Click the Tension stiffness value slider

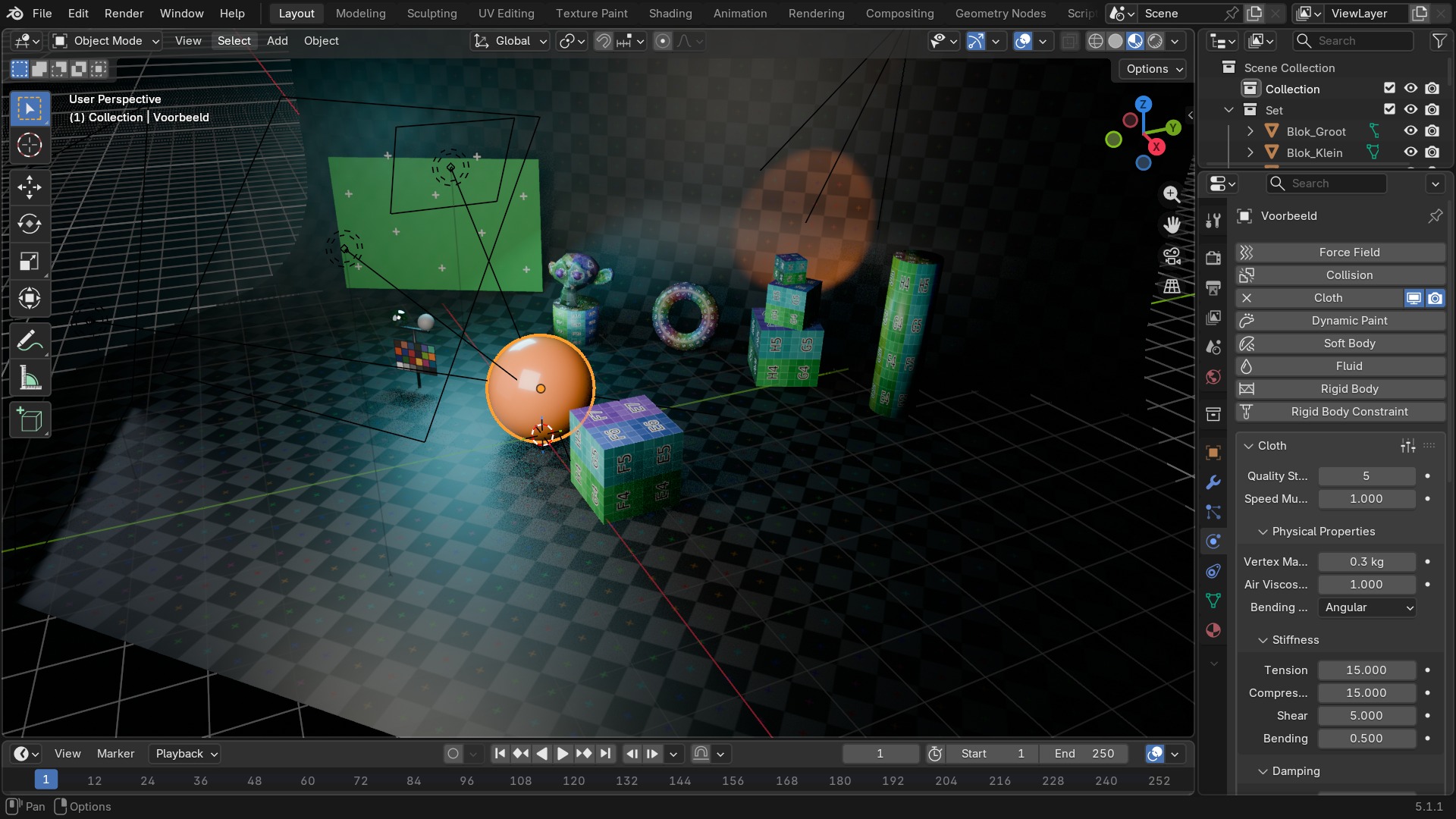[1367, 670]
